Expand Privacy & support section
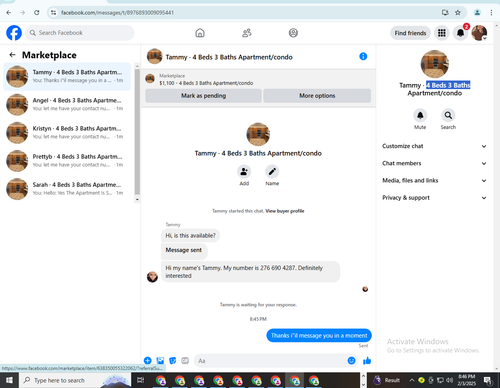The height and width of the screenshot is (388, 500). coord(434,198)
